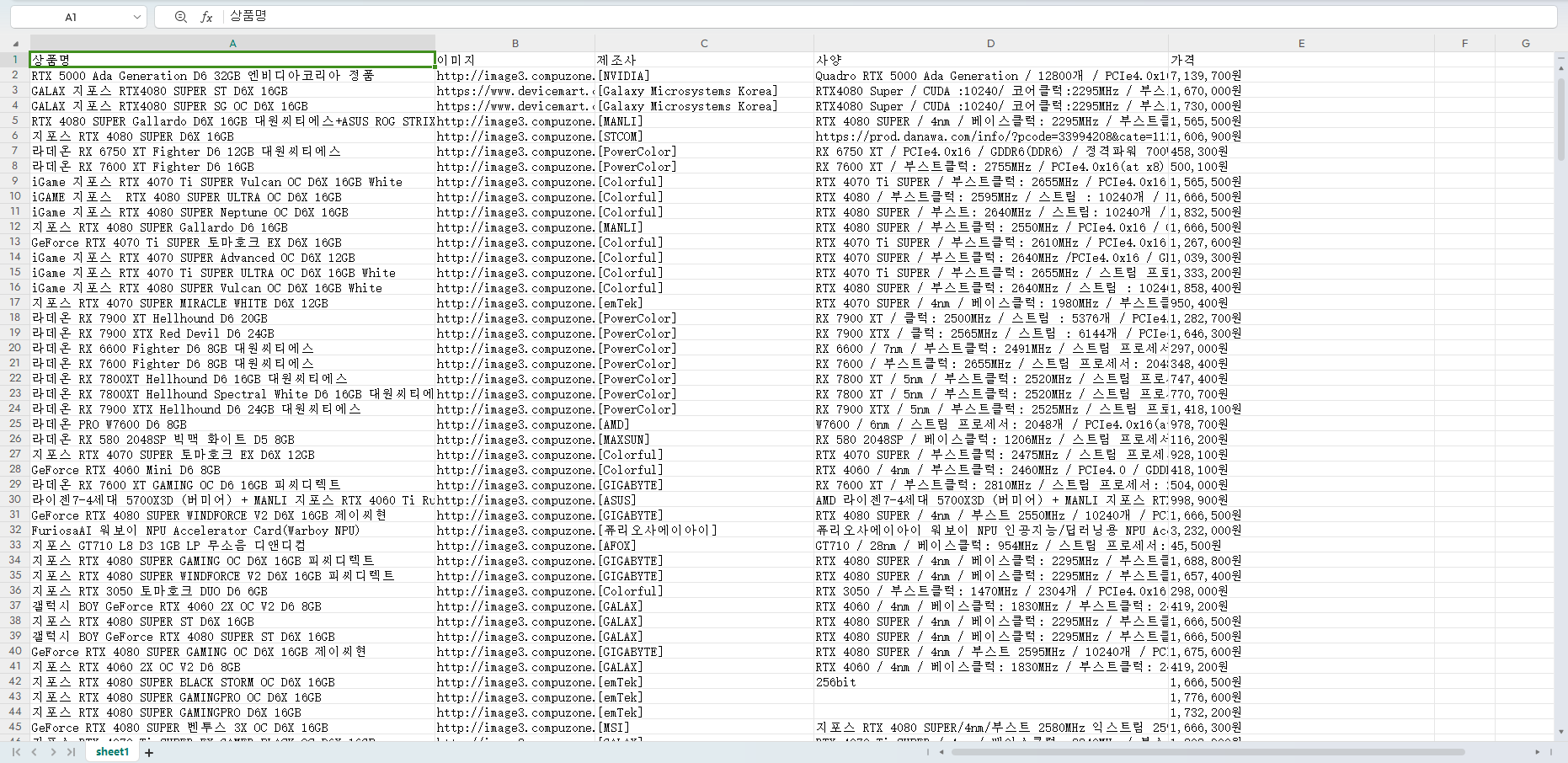
Task: Select cell 지포스 RTX 4080 SUPER BLACK STORM
Action: coord(232,681)
